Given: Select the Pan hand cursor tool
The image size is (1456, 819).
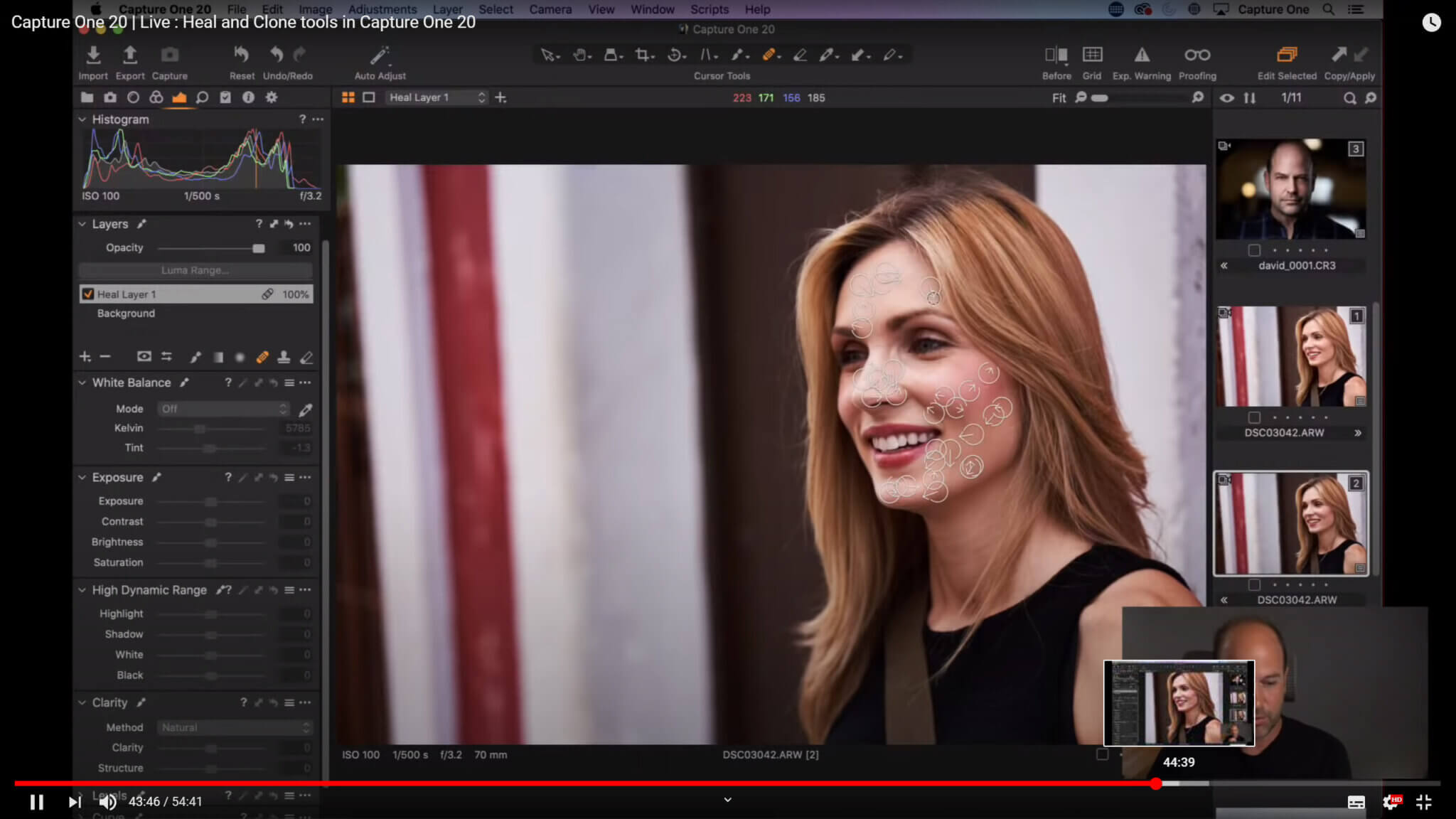Looking at the screenshot, I should 581,55.
